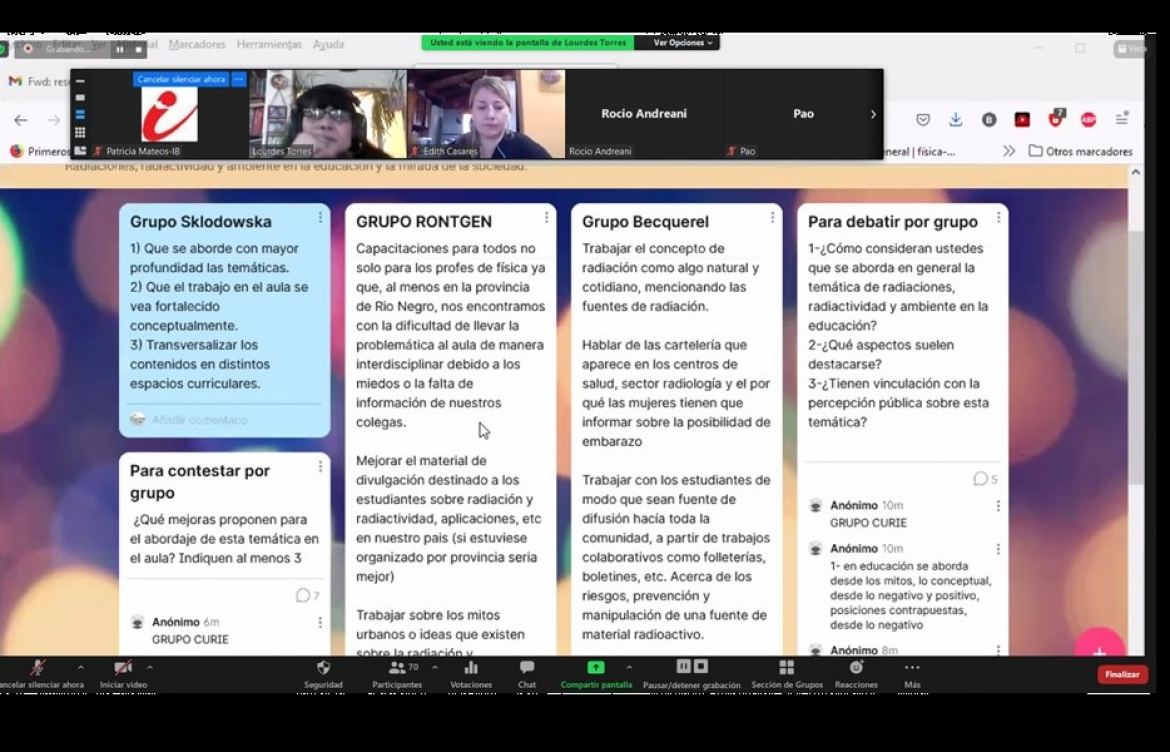The image size is (1170, 752).
Task: Switch video strip to grid view icon
Action: [80, 133]
